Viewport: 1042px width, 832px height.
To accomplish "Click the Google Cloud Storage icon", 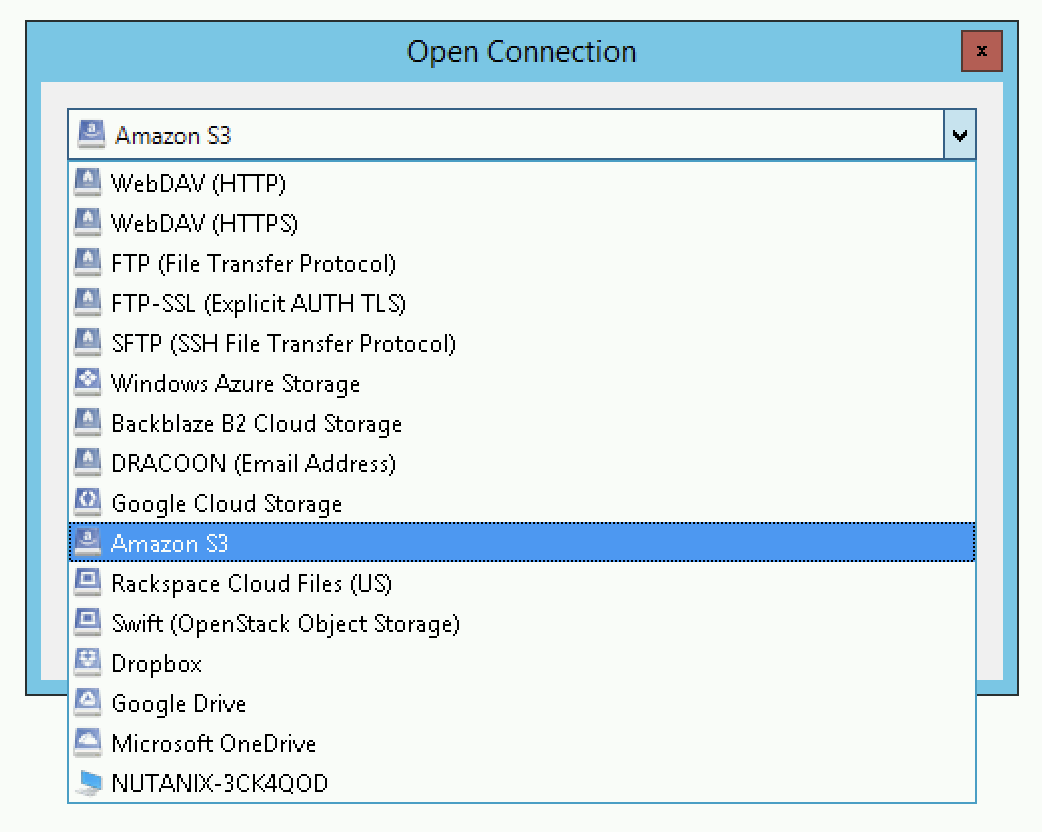I will [x=88, y=502].
